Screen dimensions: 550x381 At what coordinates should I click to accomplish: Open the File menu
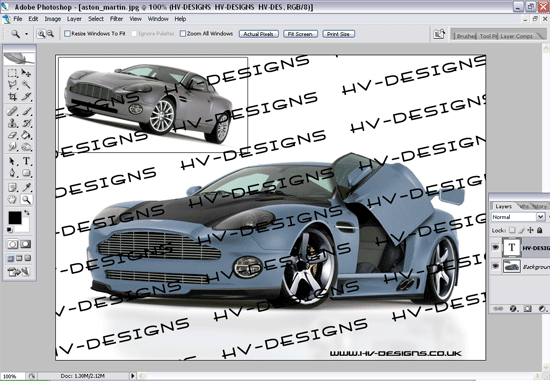click(18, 19)
